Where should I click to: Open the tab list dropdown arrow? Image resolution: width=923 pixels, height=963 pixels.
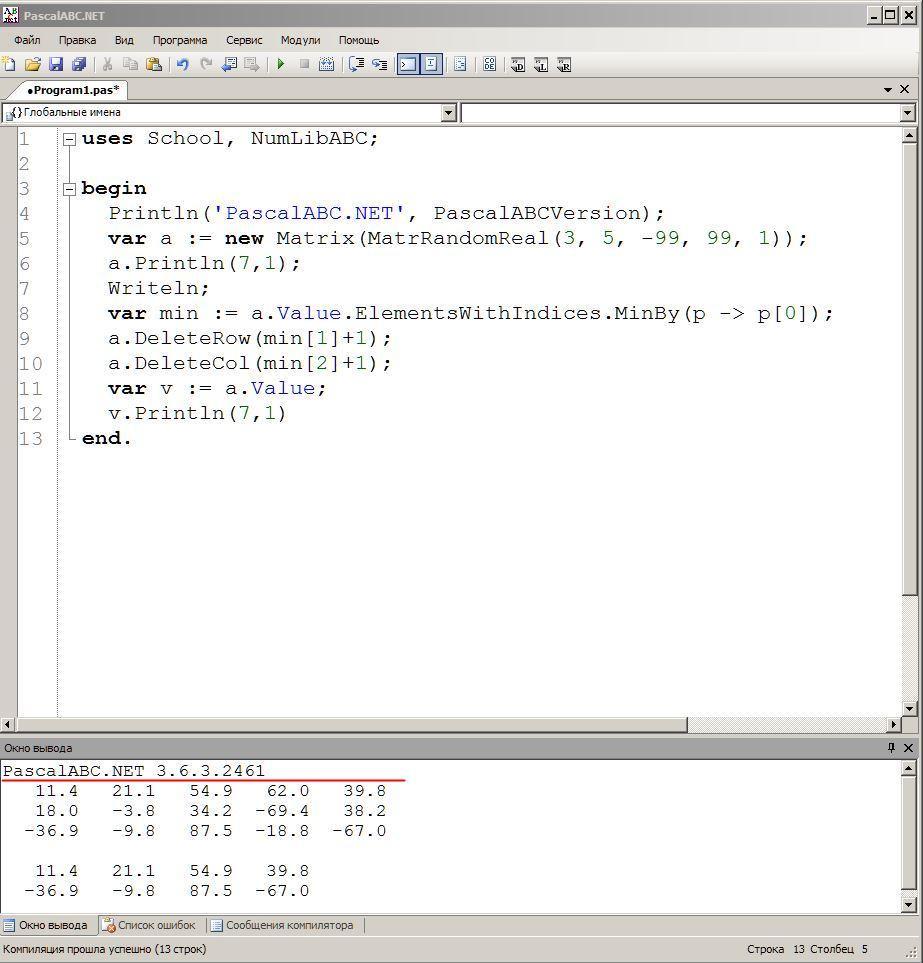click(888, 90)
